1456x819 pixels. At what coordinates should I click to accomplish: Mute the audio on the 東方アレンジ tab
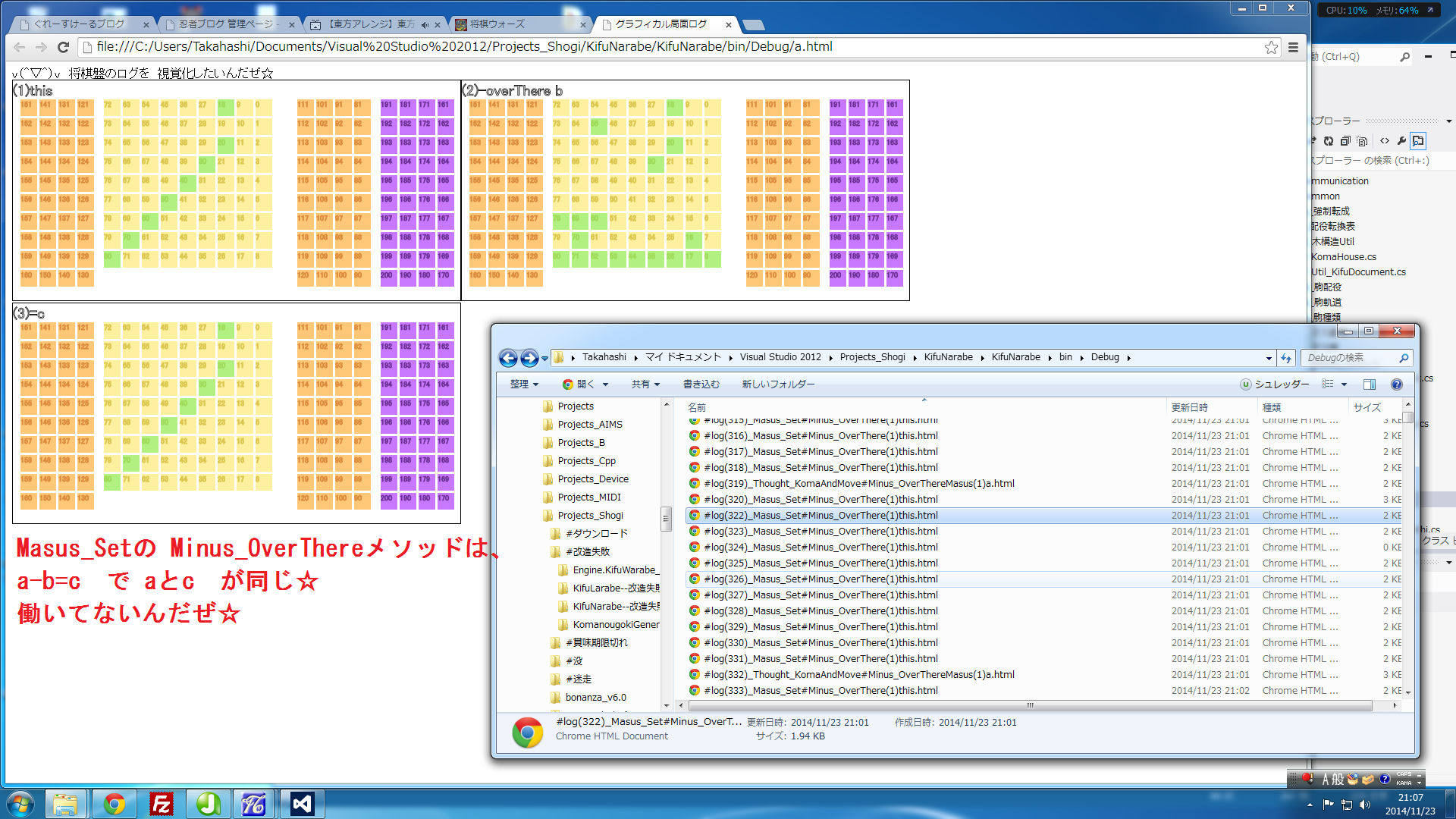(x=425, y=25)
